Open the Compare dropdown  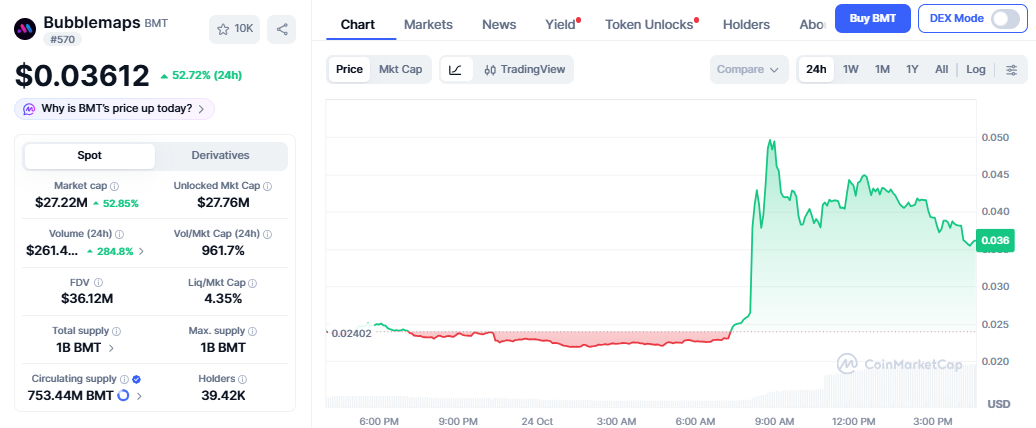[x=749, y=69]
